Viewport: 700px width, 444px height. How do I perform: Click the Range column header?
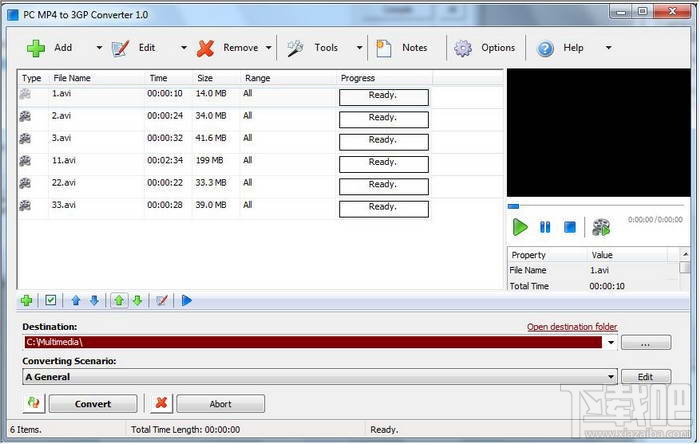click(258, 78)
